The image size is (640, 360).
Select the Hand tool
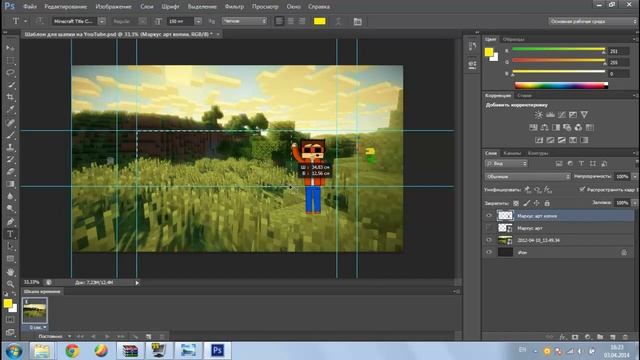[10, 271]
